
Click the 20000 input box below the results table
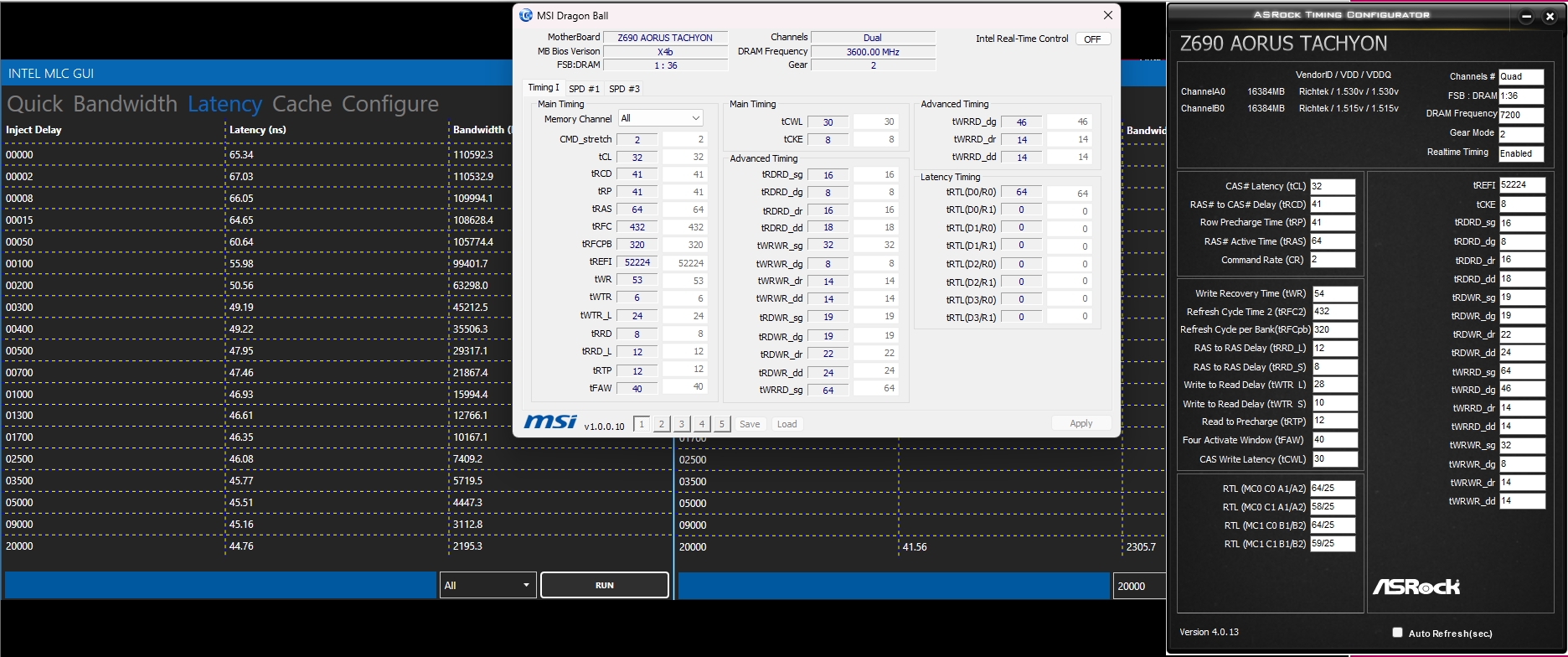tap(1139, 586)
